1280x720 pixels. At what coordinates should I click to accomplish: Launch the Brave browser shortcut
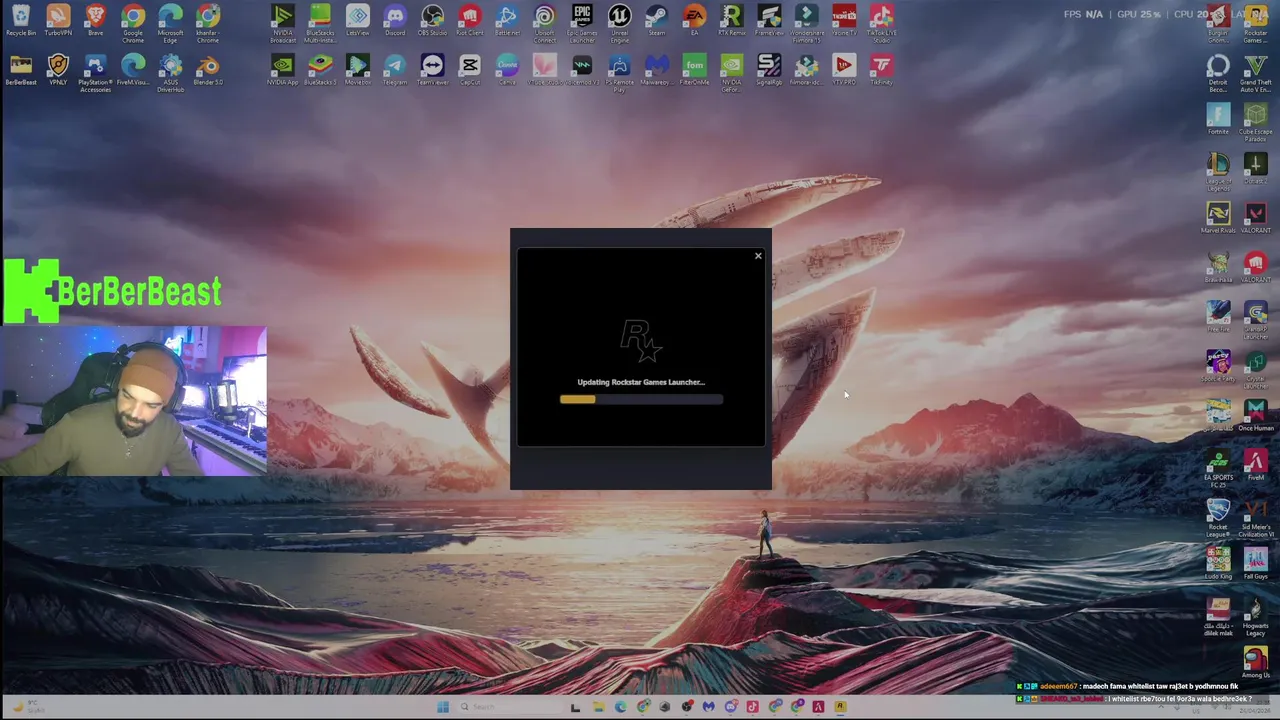coord(96,21)
